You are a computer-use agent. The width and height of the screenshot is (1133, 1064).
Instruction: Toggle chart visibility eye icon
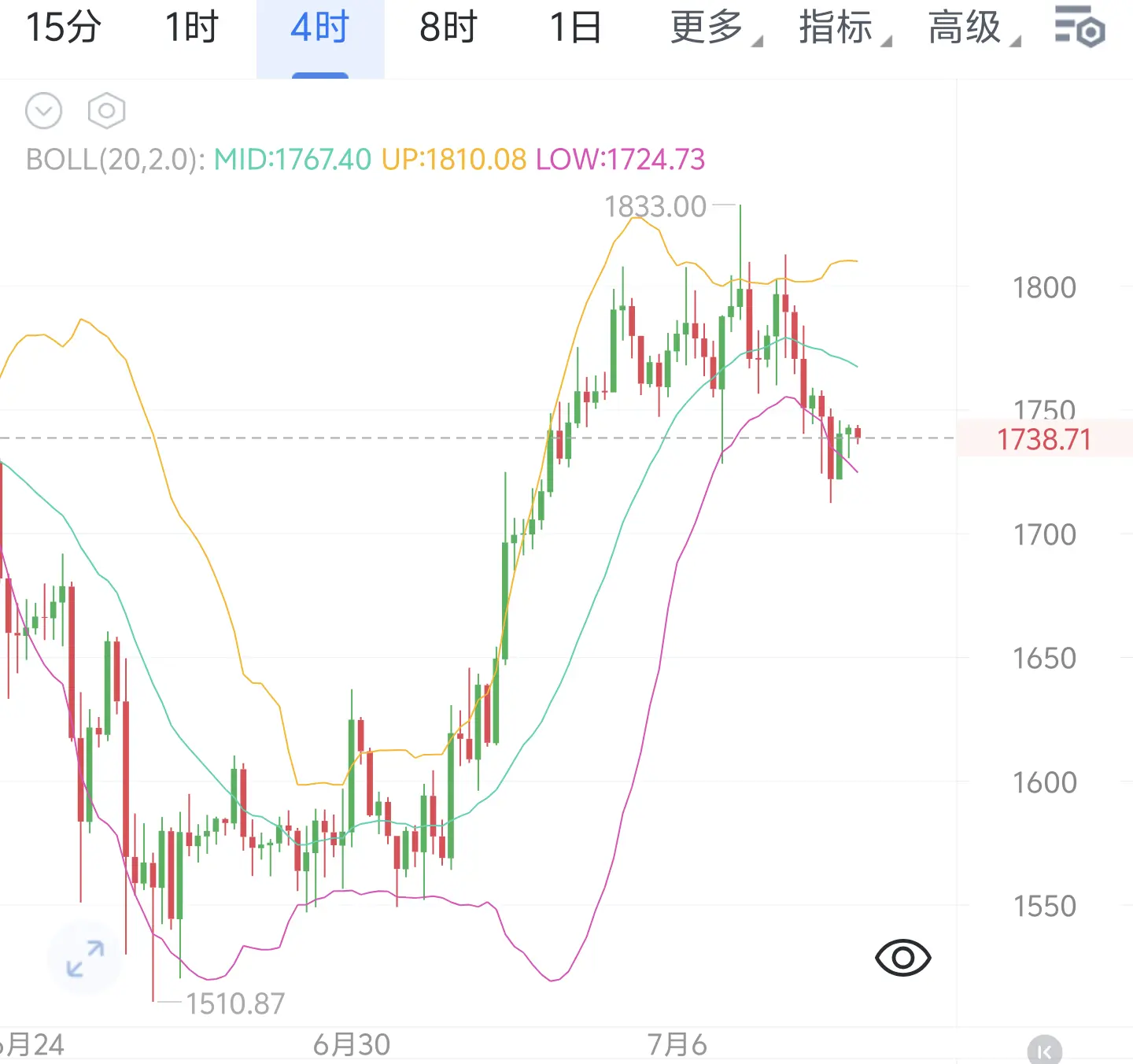[x=902, y=958]
